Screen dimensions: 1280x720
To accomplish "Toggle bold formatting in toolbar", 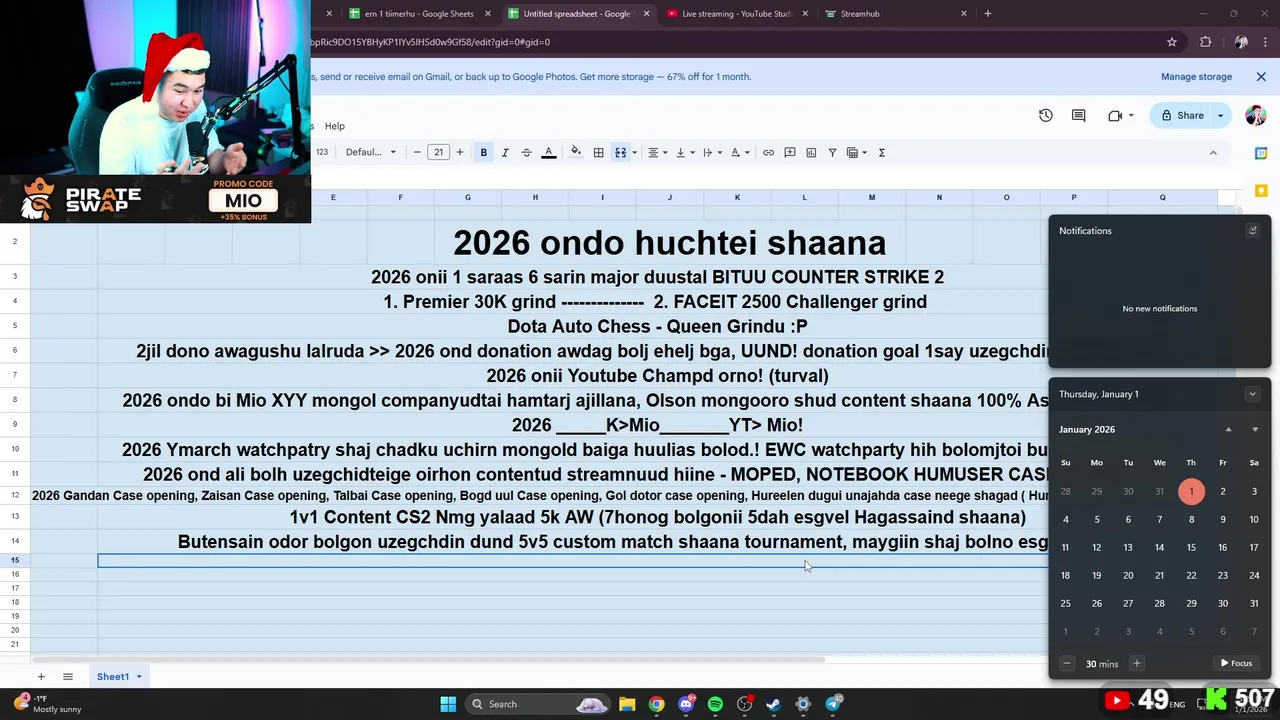I will point(483,152).
